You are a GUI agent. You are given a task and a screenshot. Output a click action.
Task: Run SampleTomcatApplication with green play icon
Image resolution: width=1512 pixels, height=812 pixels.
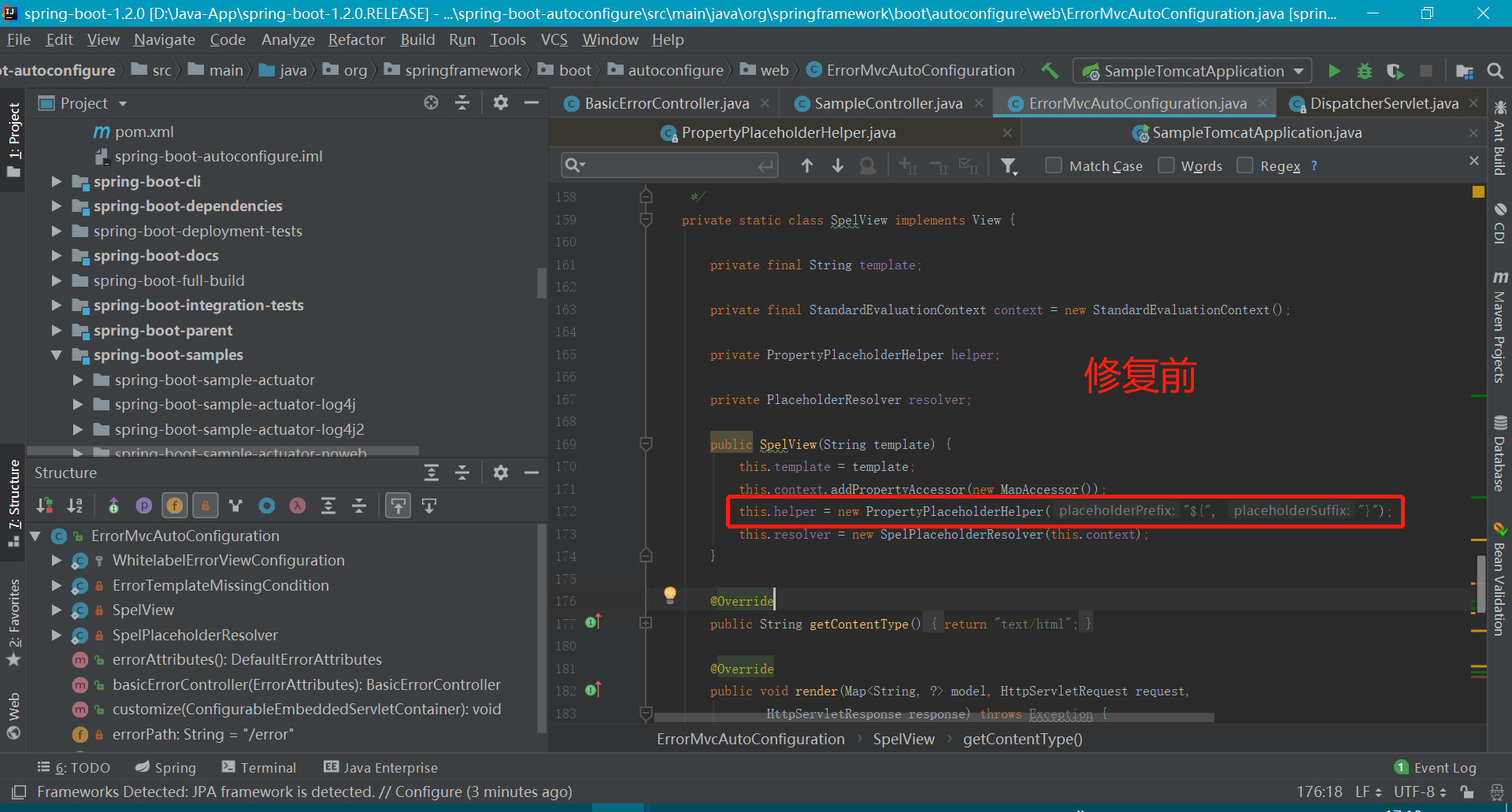tap(1334, 71)
